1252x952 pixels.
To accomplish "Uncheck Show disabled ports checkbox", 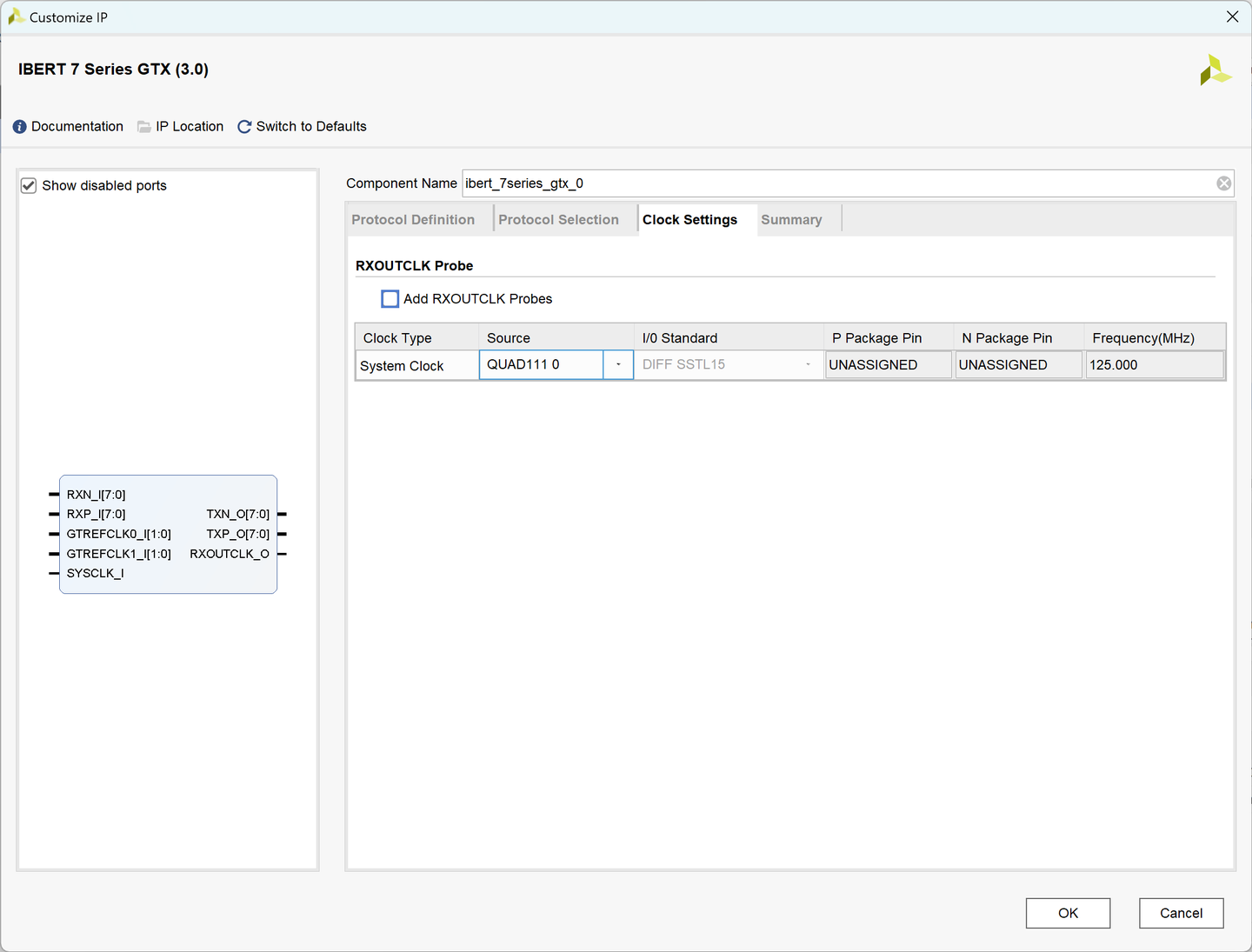I will point(29,186).
